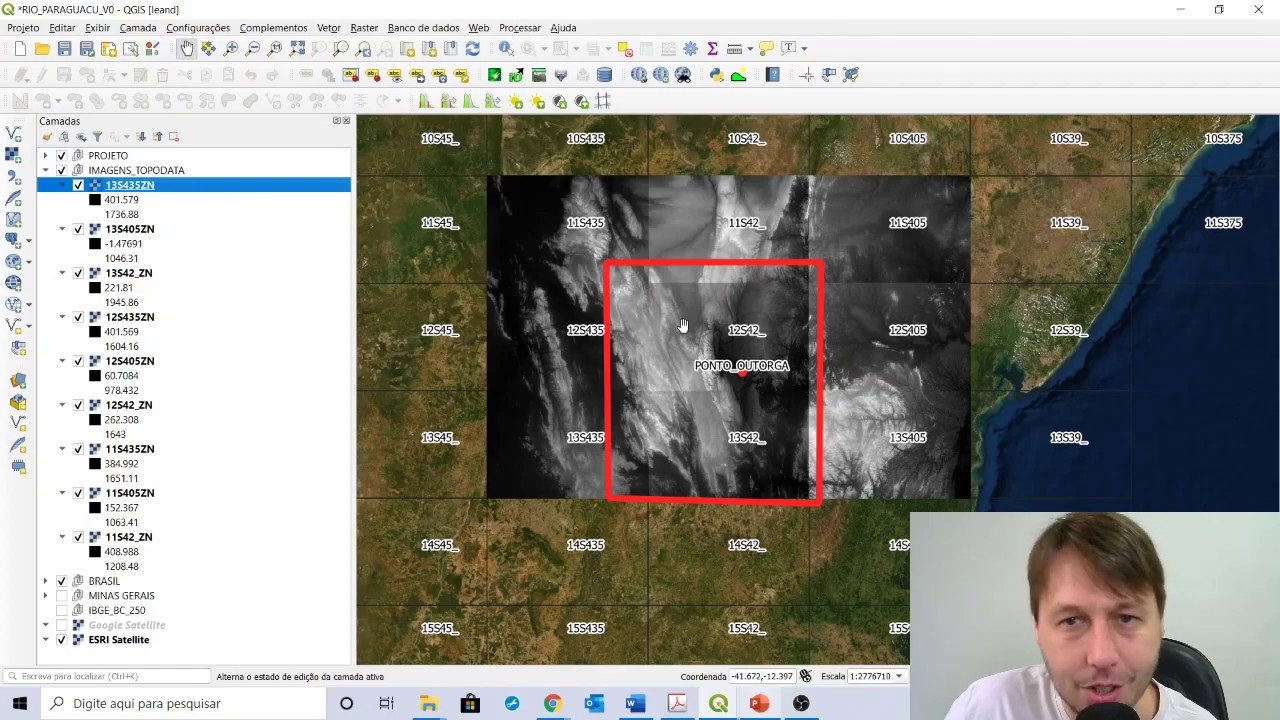1280x720 pixels.
Task: Refresh the map canvas
Action: point(472,48)
